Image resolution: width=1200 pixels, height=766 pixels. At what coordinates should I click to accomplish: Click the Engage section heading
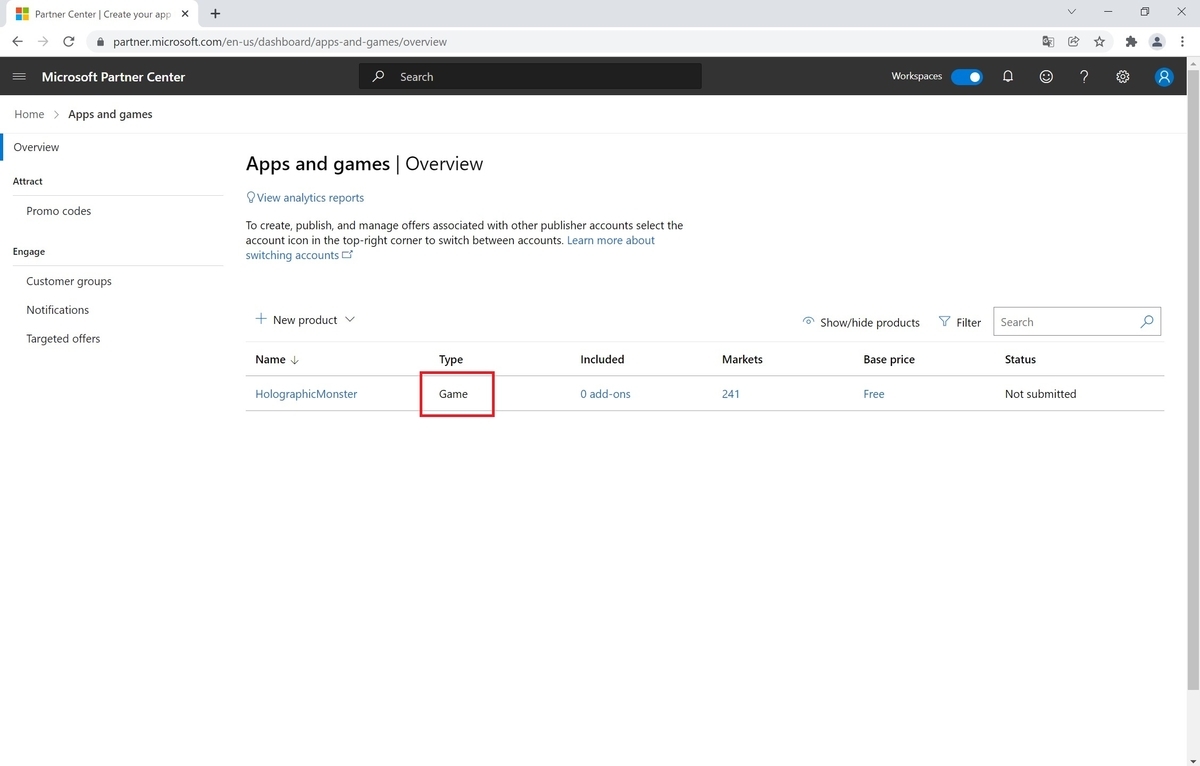click(x=29, y=252)
